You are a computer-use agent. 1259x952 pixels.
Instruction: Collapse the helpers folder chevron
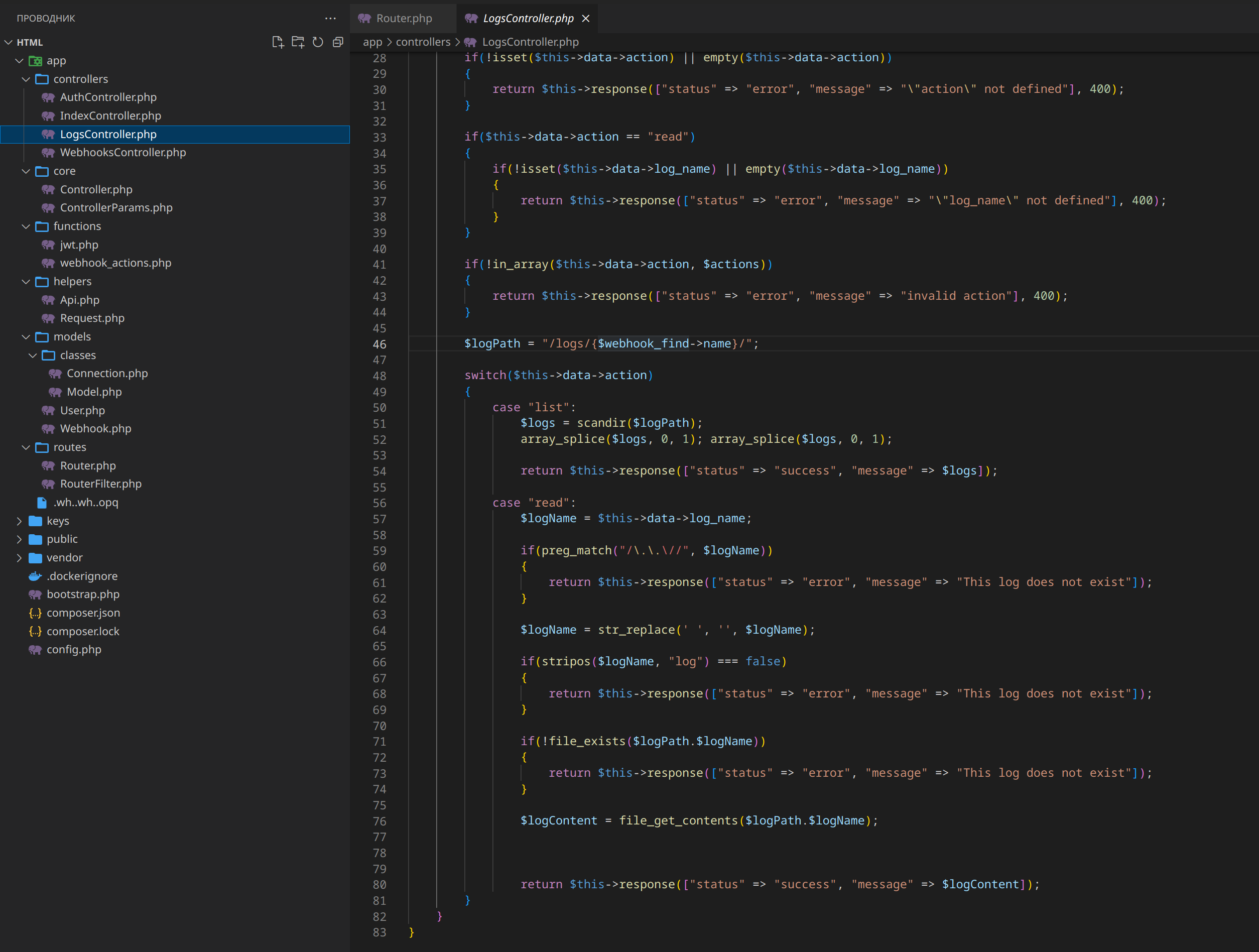tap(26, 281)
